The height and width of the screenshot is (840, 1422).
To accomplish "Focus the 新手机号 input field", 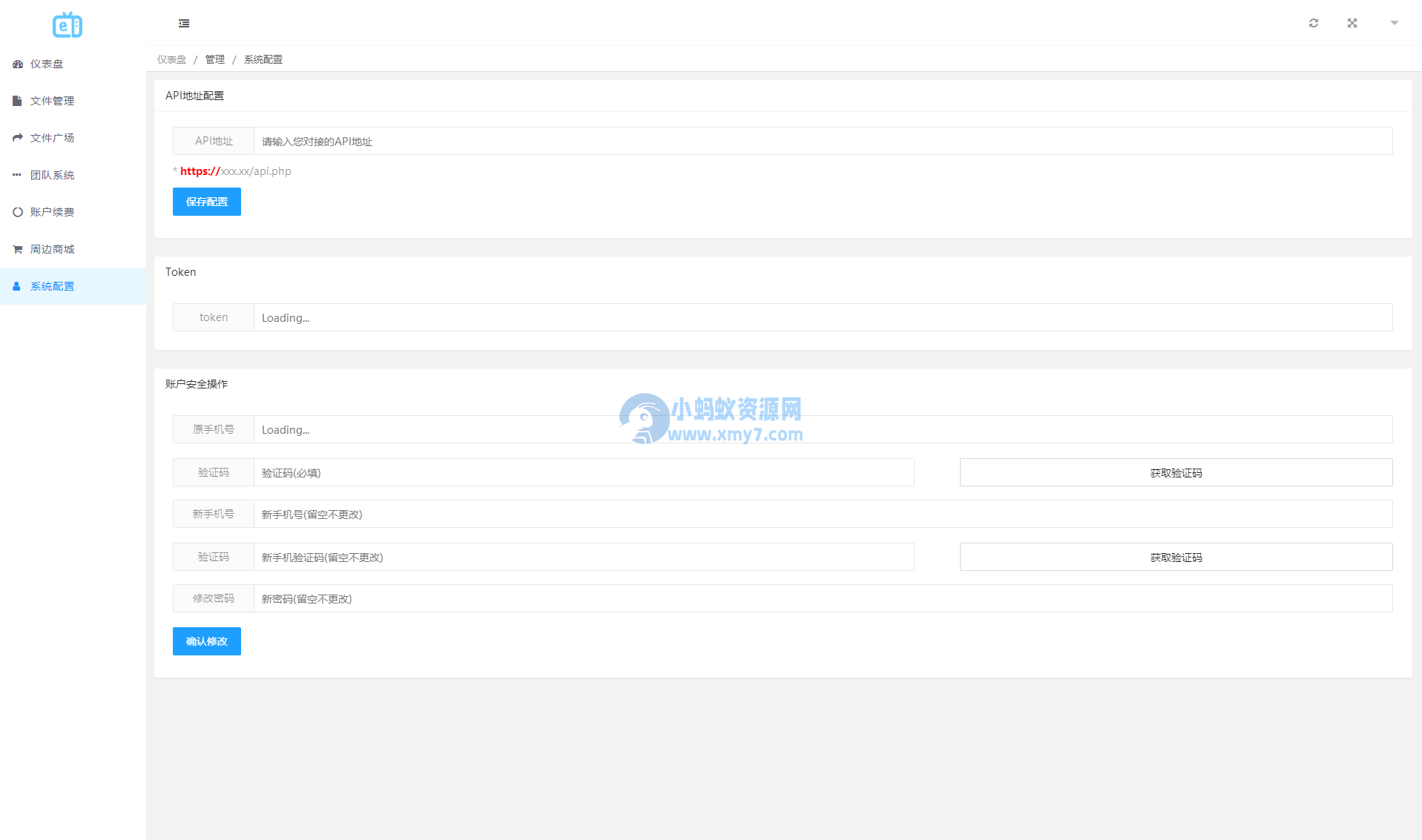I will 823,514.
